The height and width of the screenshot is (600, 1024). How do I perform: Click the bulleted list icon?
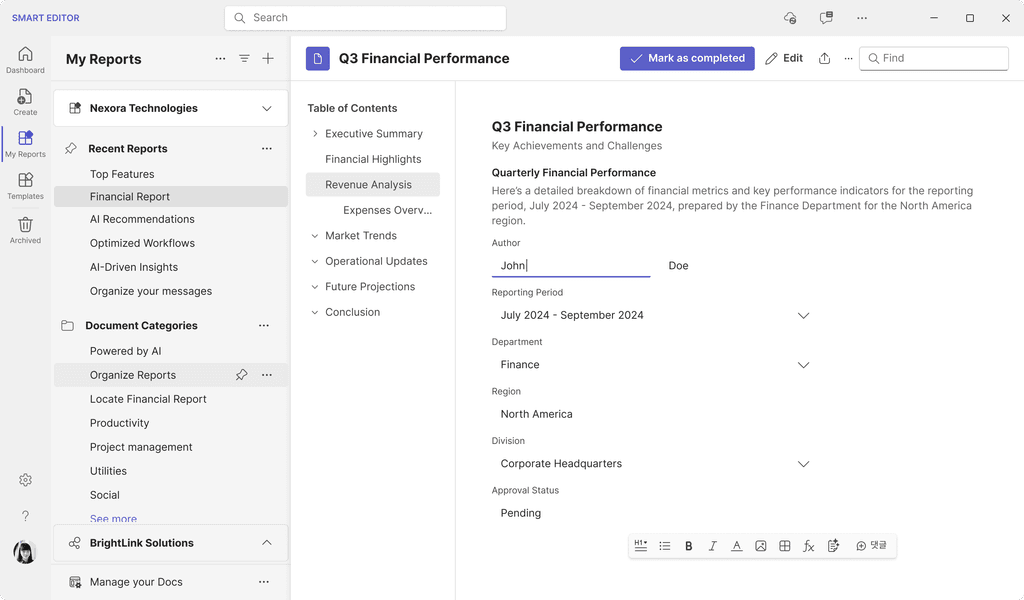pyautogui.click(x=665, y=546)
